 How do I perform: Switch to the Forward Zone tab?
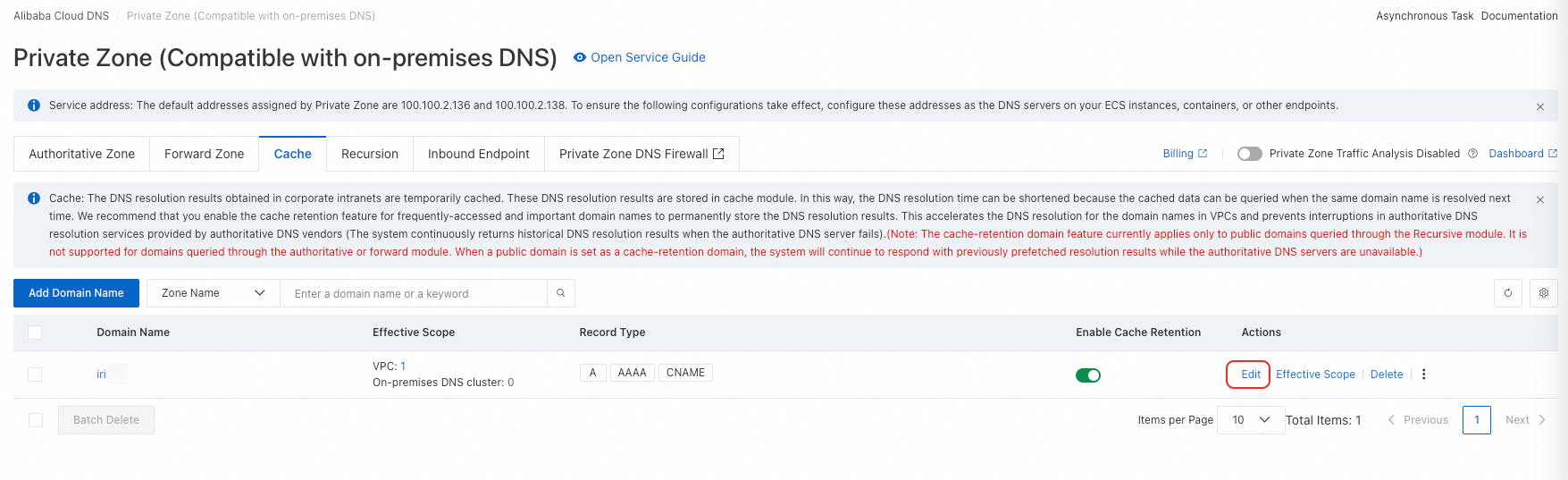(x=204, y=154)
